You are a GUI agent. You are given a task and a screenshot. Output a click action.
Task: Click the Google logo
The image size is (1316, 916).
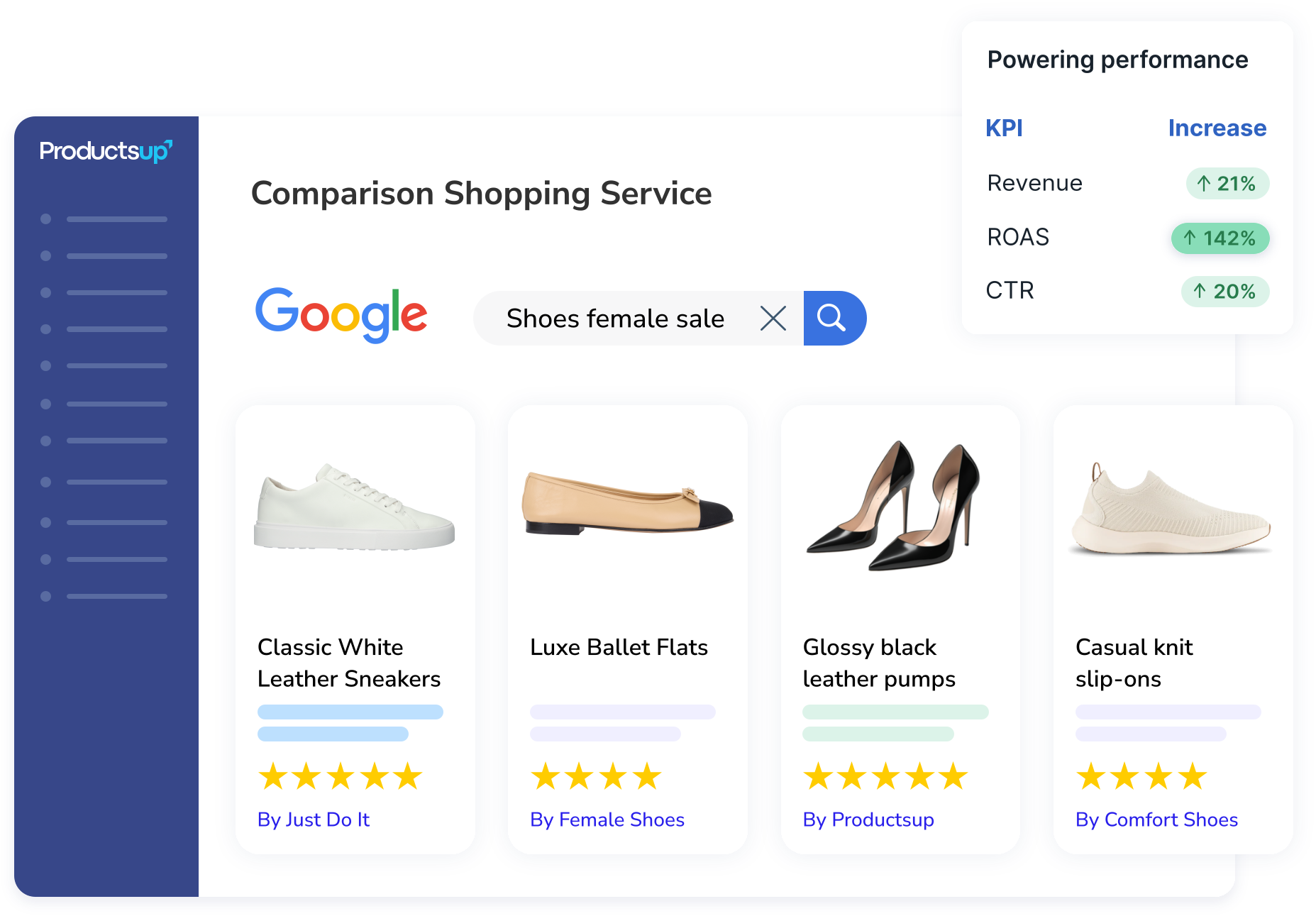click(x=341, y=315)
